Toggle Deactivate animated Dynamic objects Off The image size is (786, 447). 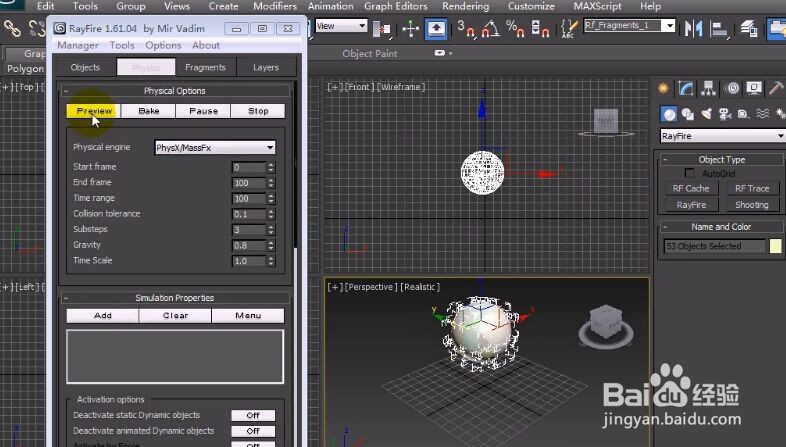coord(253,431)
